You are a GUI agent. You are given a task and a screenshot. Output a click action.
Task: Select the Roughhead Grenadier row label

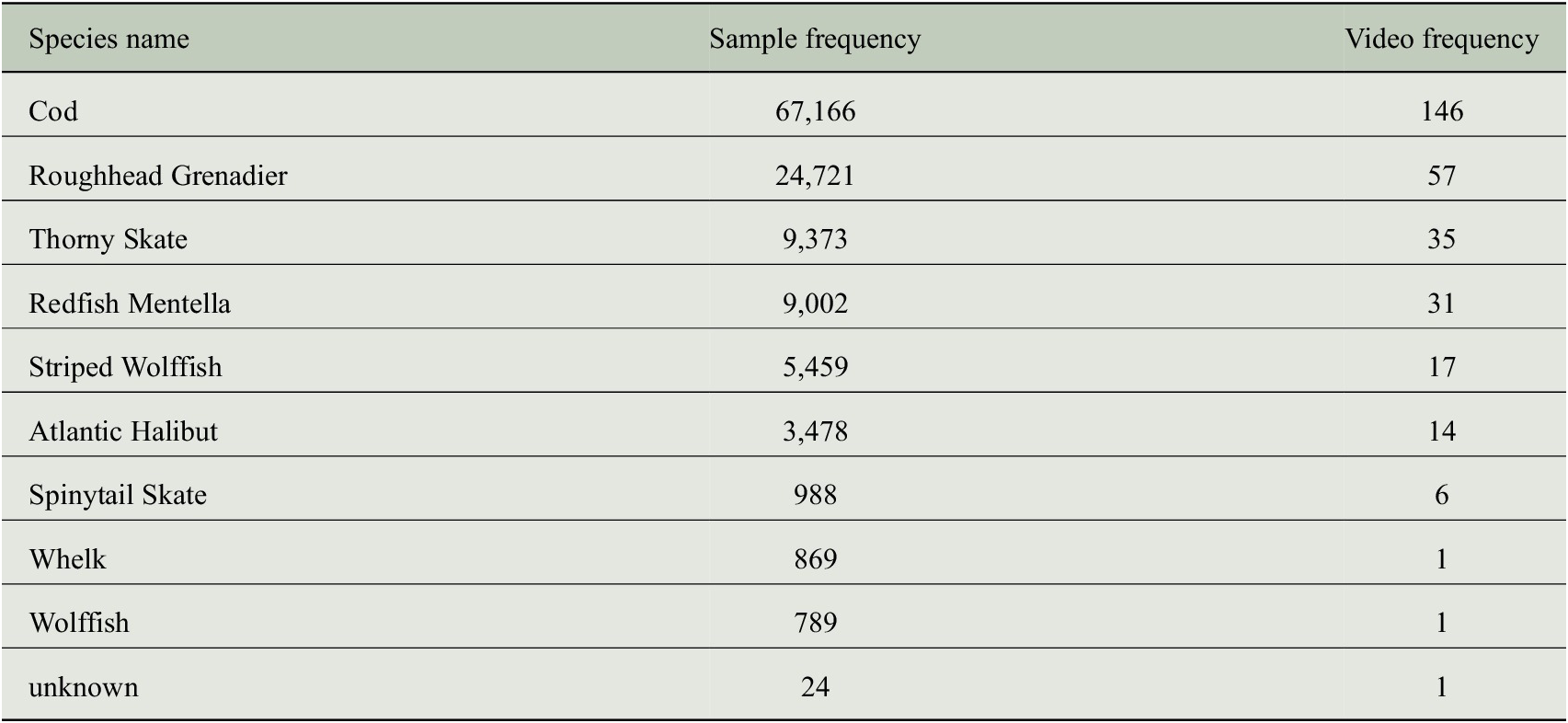tap(158, 176)
